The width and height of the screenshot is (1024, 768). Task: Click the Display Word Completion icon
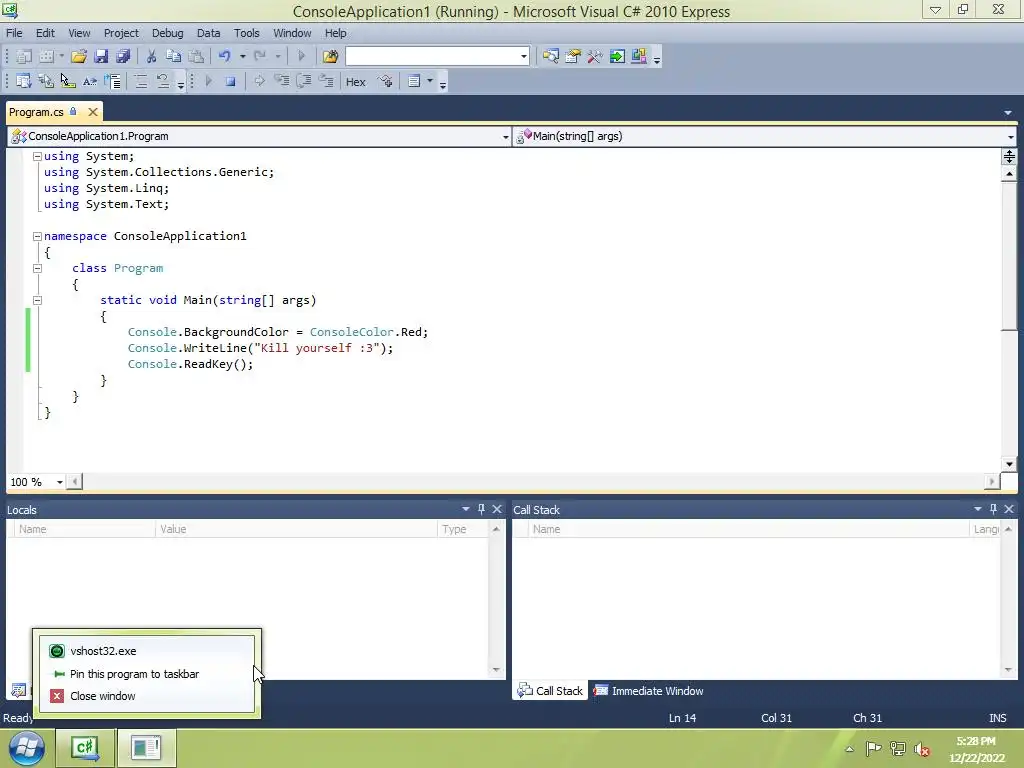90,82
